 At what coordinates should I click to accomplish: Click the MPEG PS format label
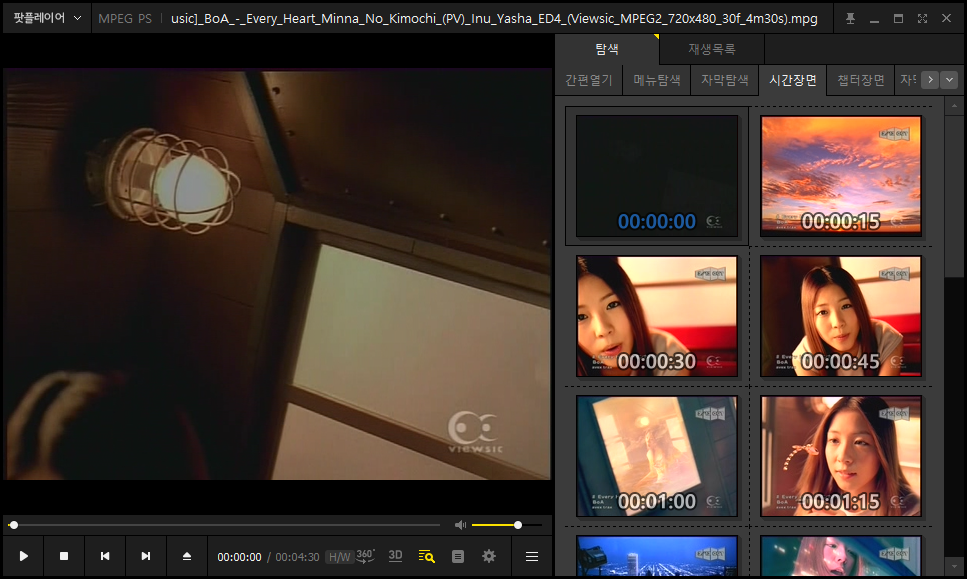point(125,18)
